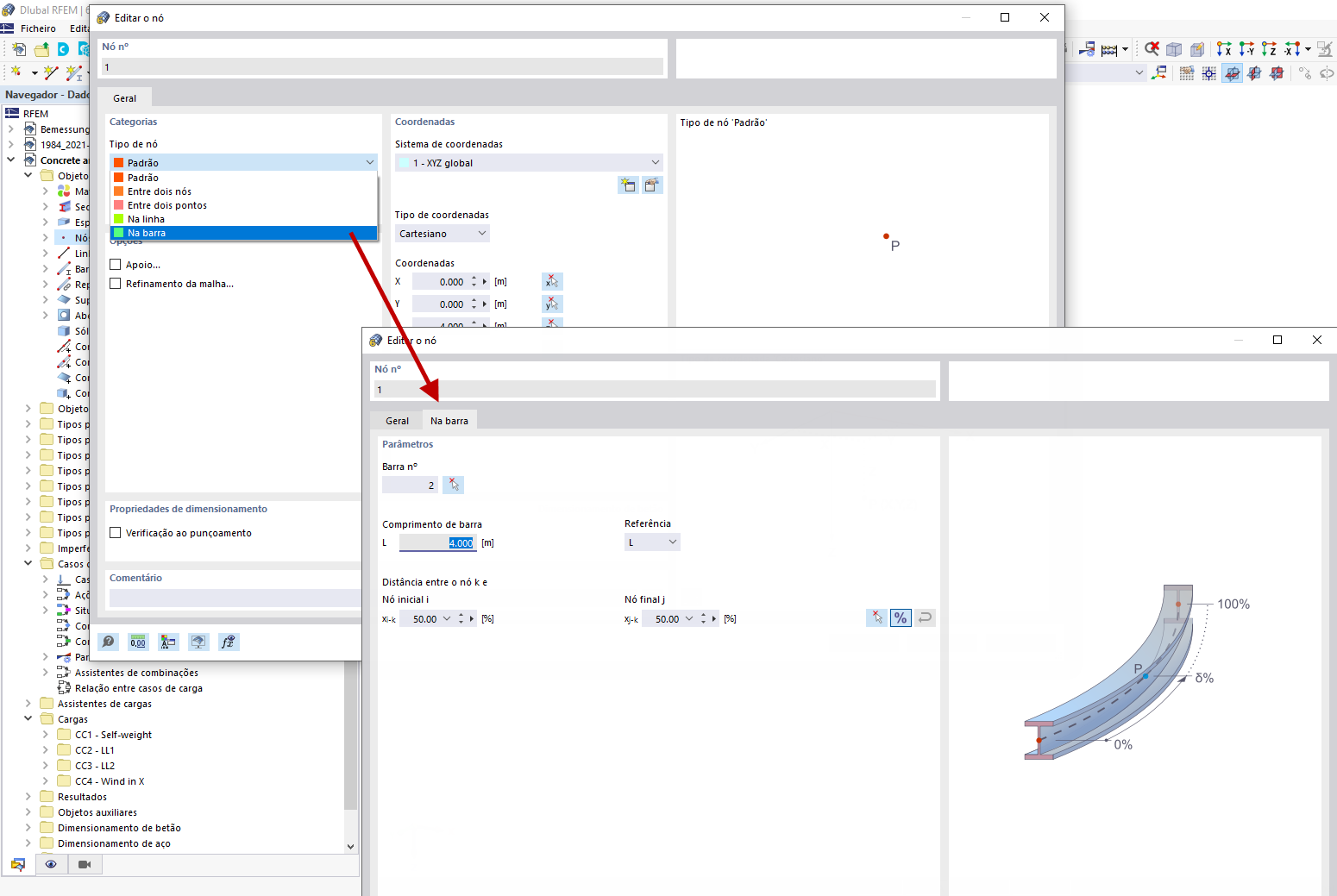Screen dimensions: 1337x896
Task: Open the Tipo de nó dropdown
Action: point(244,162)
